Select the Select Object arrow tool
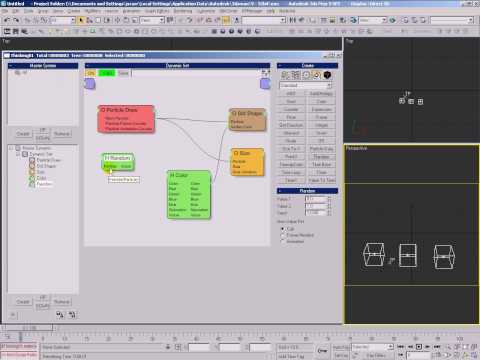Viewport: 480px width, 360px height. [x=81, y=20]
